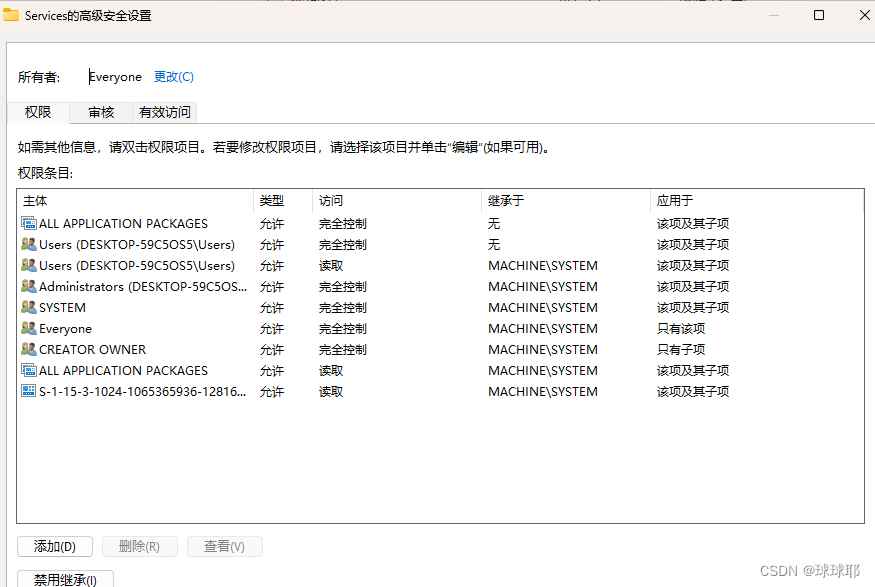Click the Users (DESKTOP-59C5OS5) group icon

pos(29,244)
